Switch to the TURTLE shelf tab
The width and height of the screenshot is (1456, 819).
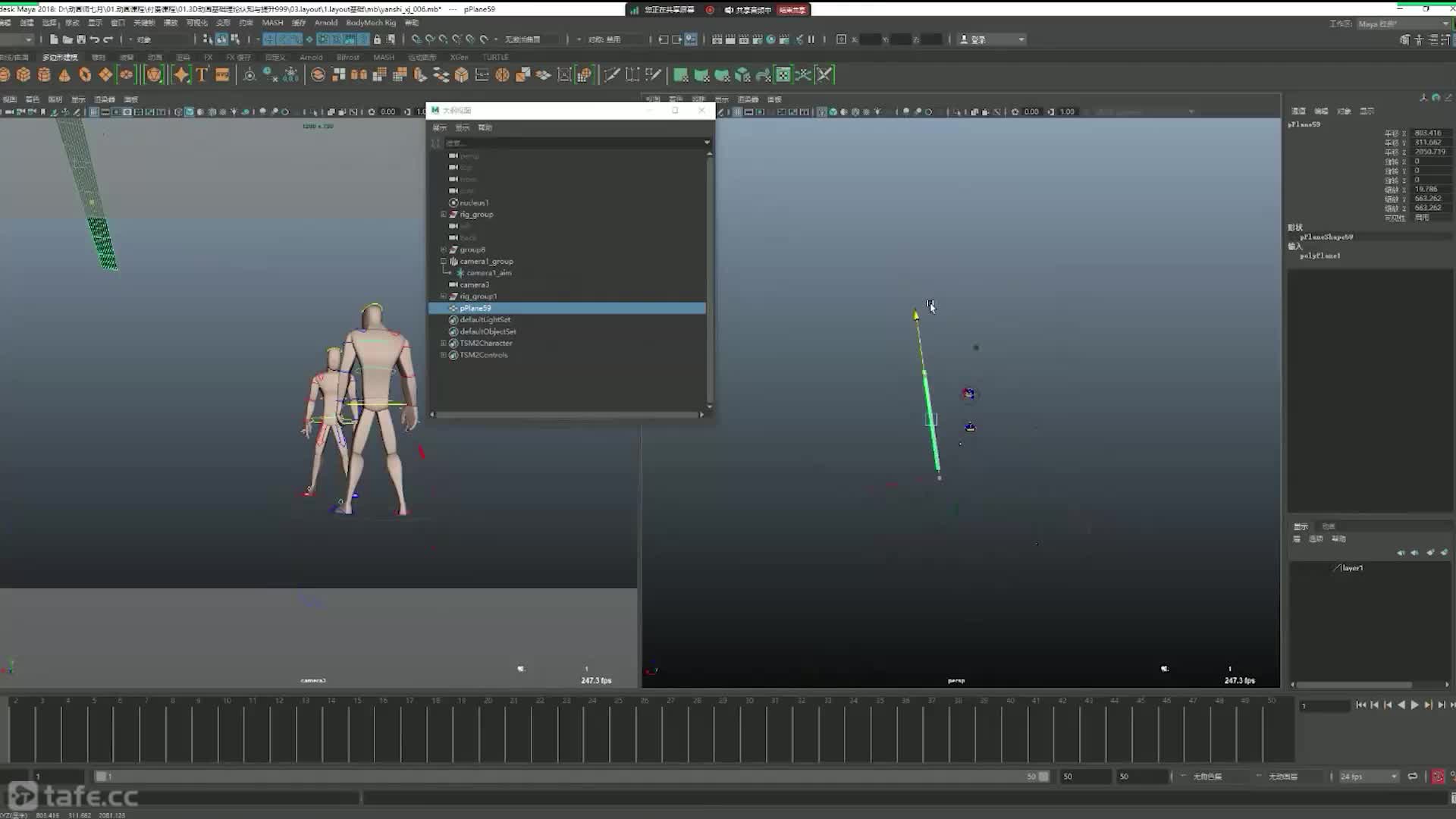coord(495,57)
